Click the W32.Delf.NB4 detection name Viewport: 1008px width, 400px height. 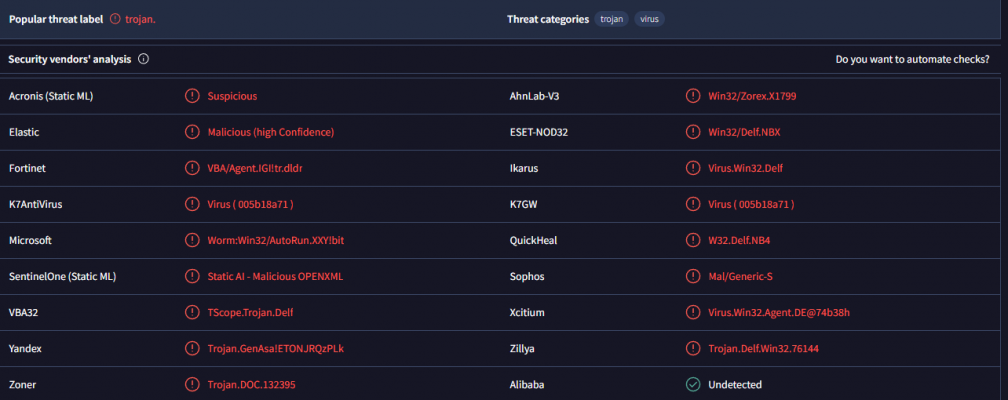[x=739, y=240]
